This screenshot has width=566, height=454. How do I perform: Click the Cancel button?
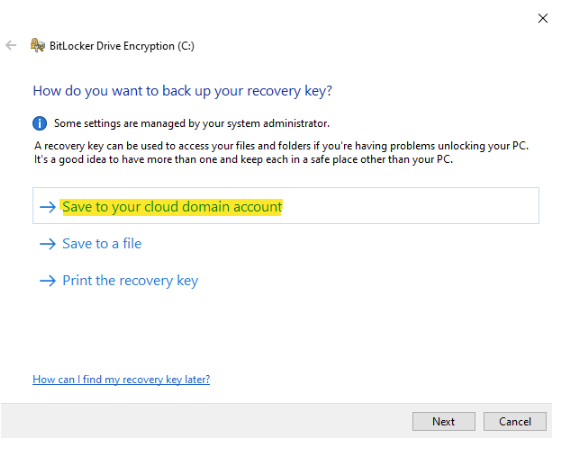pos(515,422)
